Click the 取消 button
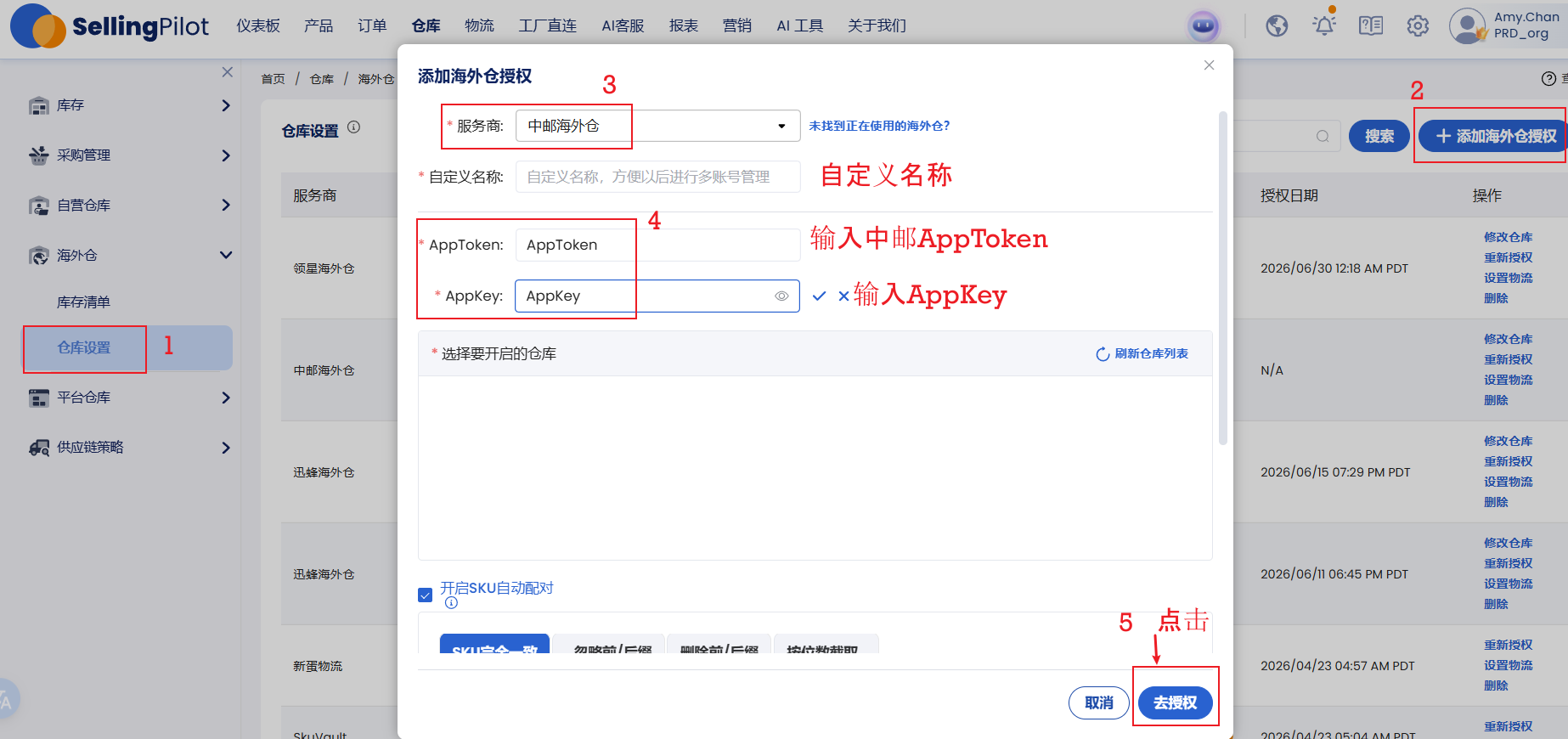This screenshot has height=739, width=1568. pyautogui.click(x=1099, y=702)
